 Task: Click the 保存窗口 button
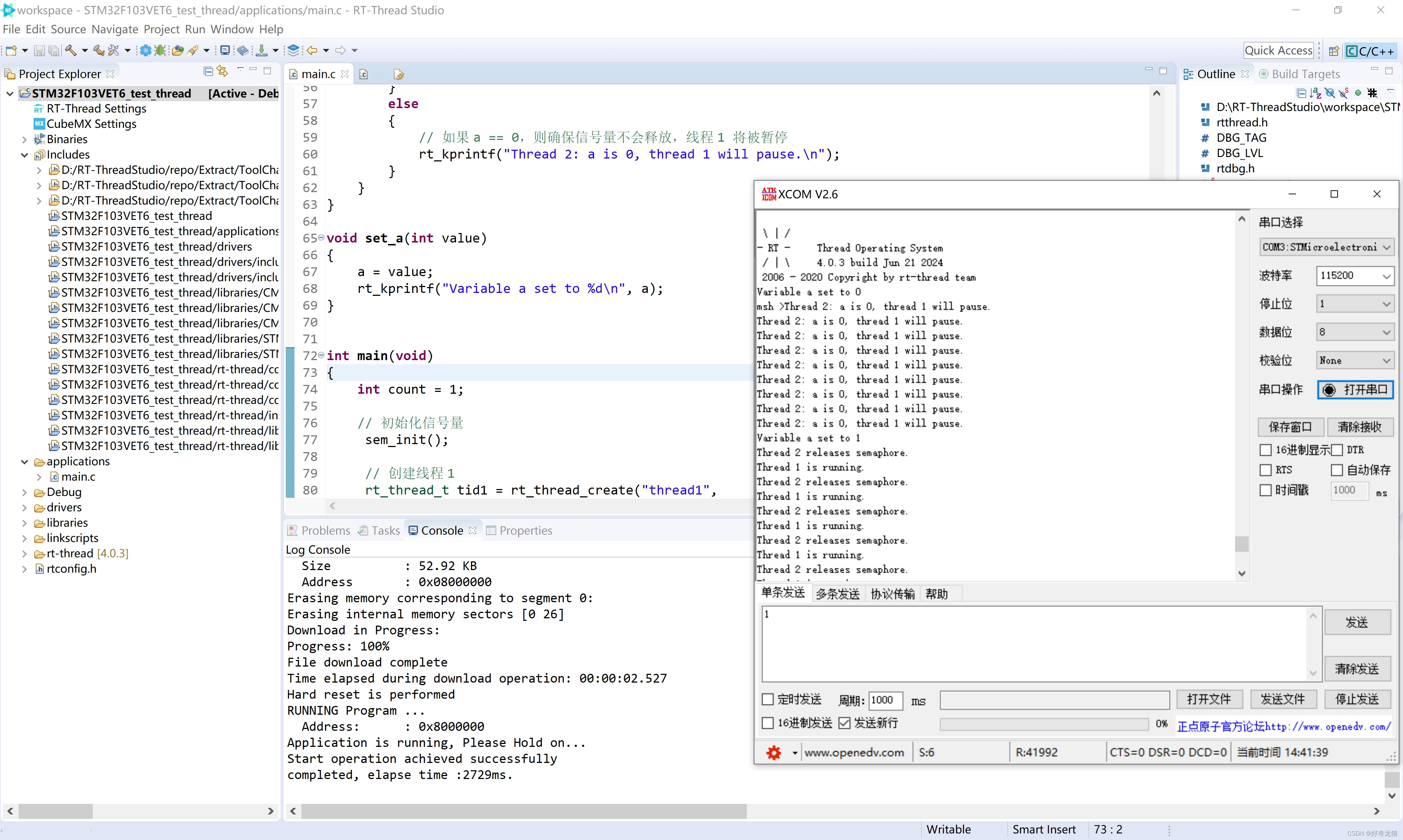[x=1290, y=427]
